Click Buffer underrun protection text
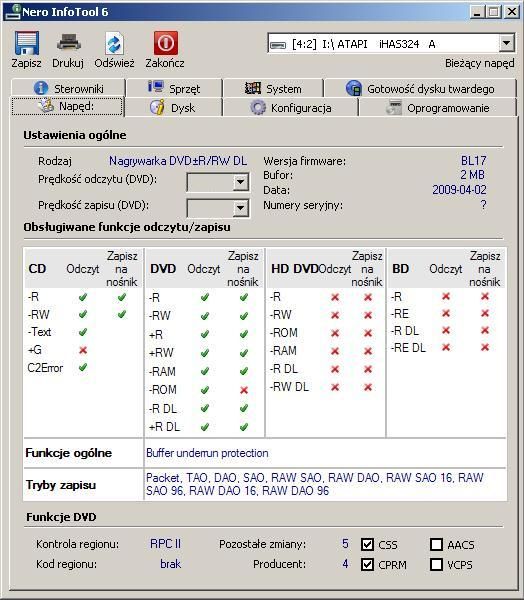Viewport: 524px width, 600px height. pyautogui.click(x=207, y=453)
